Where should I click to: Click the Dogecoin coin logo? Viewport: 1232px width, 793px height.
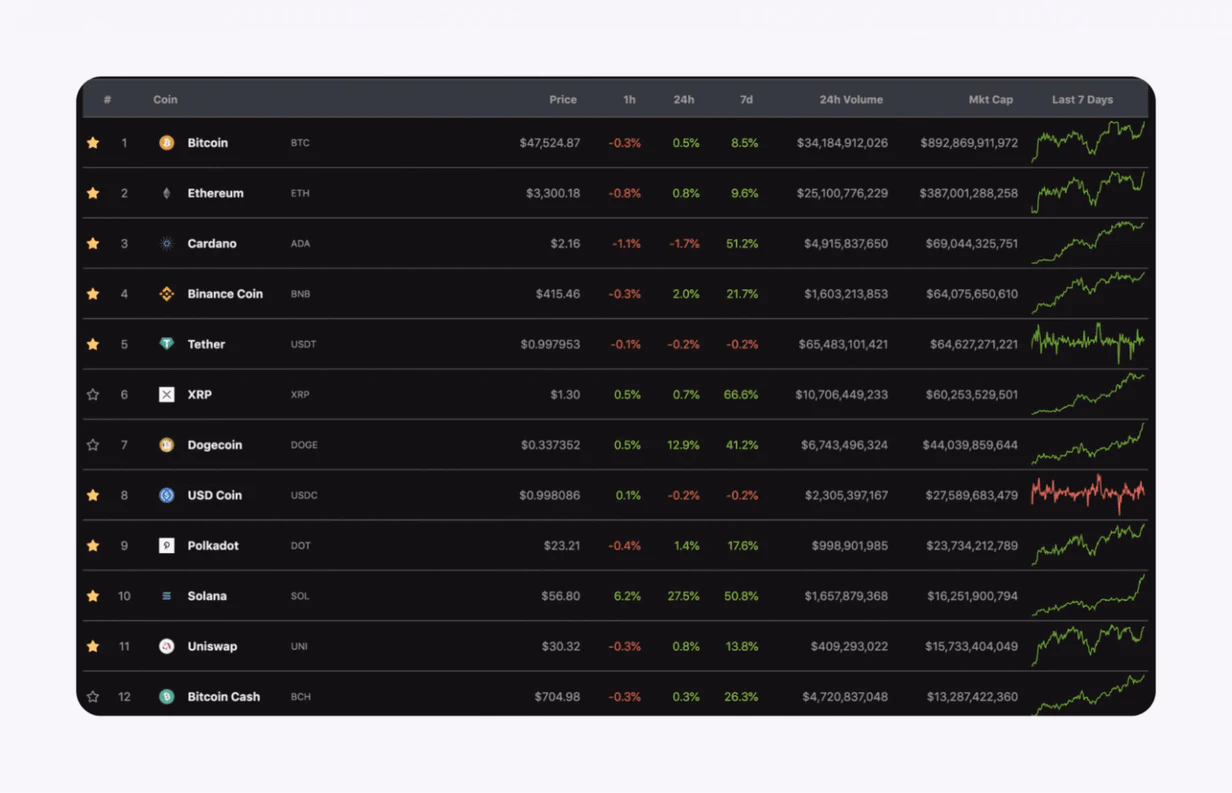[x=167, y=445]
